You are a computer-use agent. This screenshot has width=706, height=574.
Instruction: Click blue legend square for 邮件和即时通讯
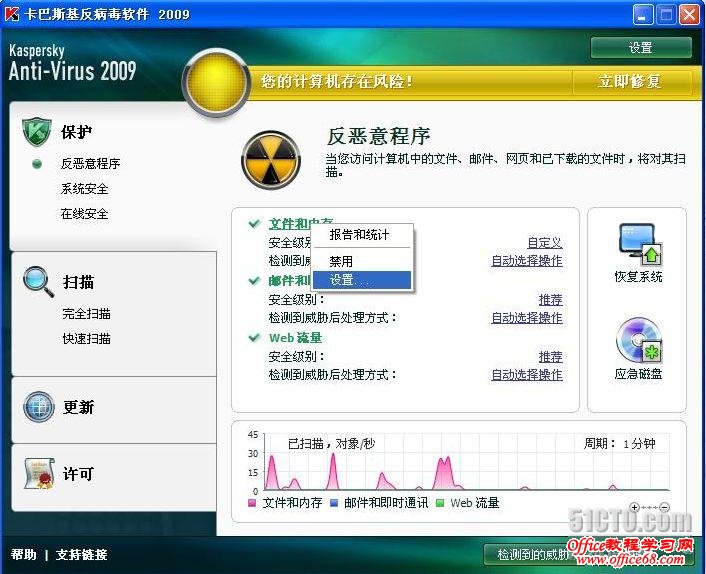tap(334, 503)
